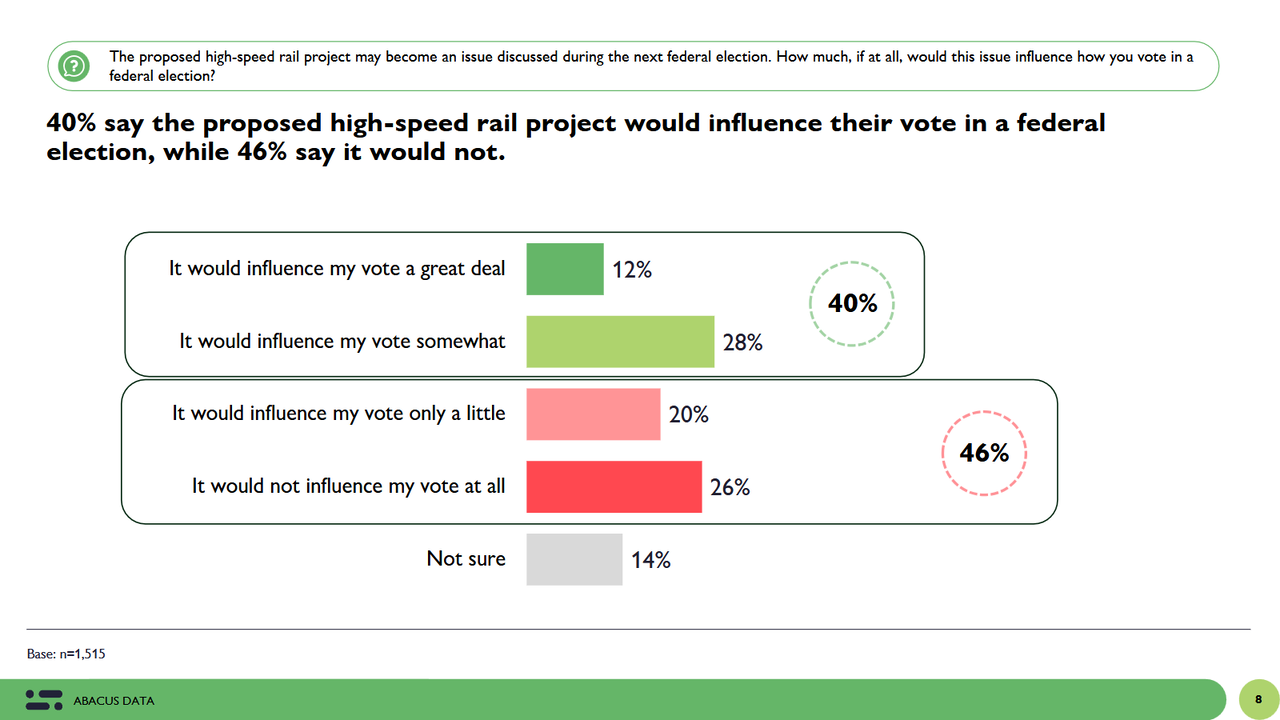Click the bold slide headline text
Screen dimensions: 1280x720
(x=575, y=138)
